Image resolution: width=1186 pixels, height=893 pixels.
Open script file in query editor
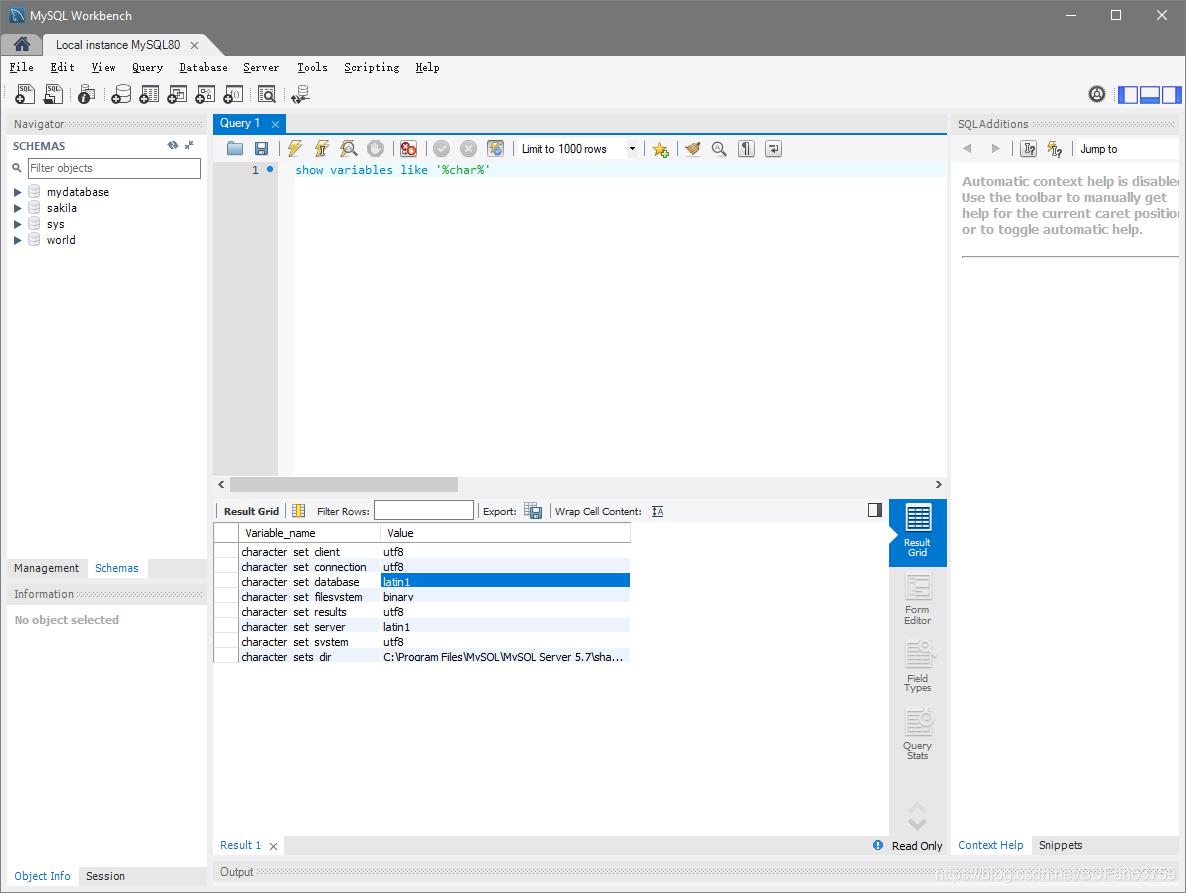tap(235, 149)
